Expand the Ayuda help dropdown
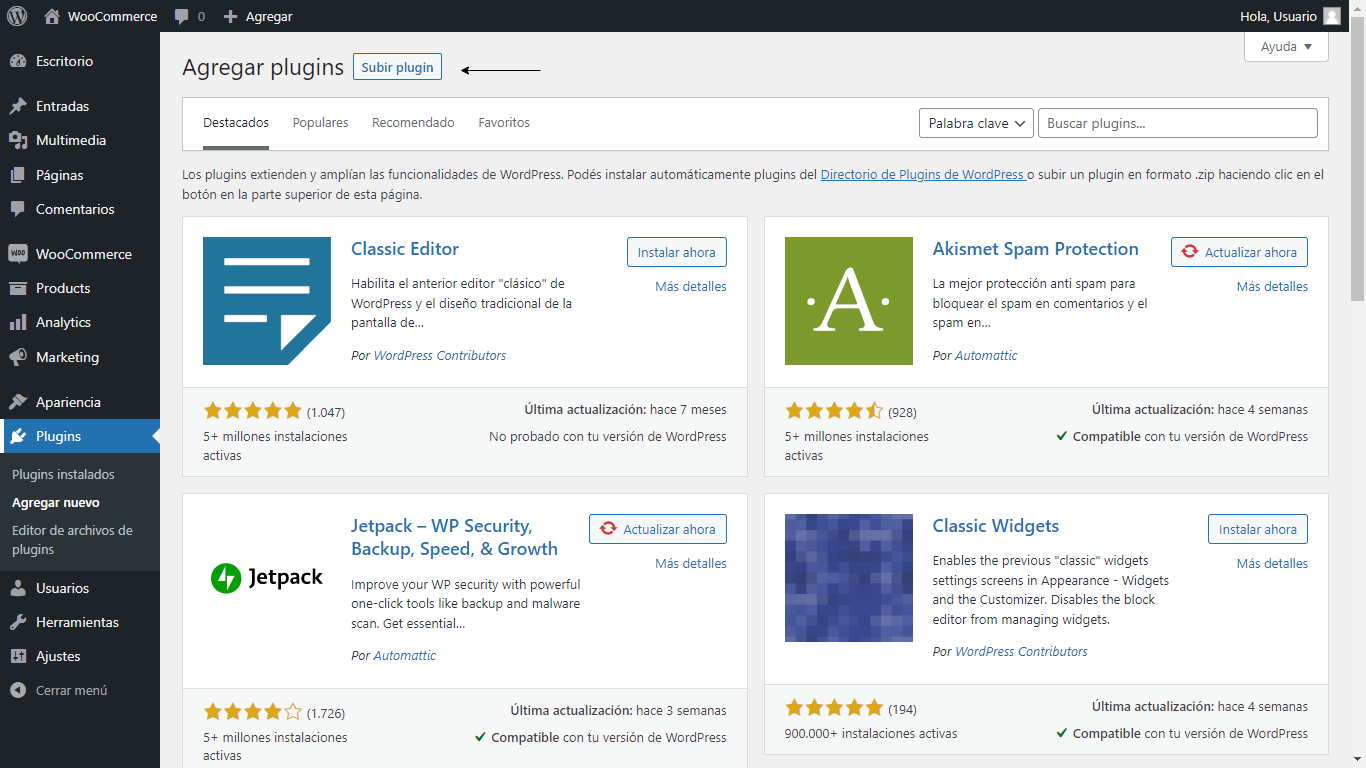The height and width of the screenshot is (768, 1366). pos(1286,47)
